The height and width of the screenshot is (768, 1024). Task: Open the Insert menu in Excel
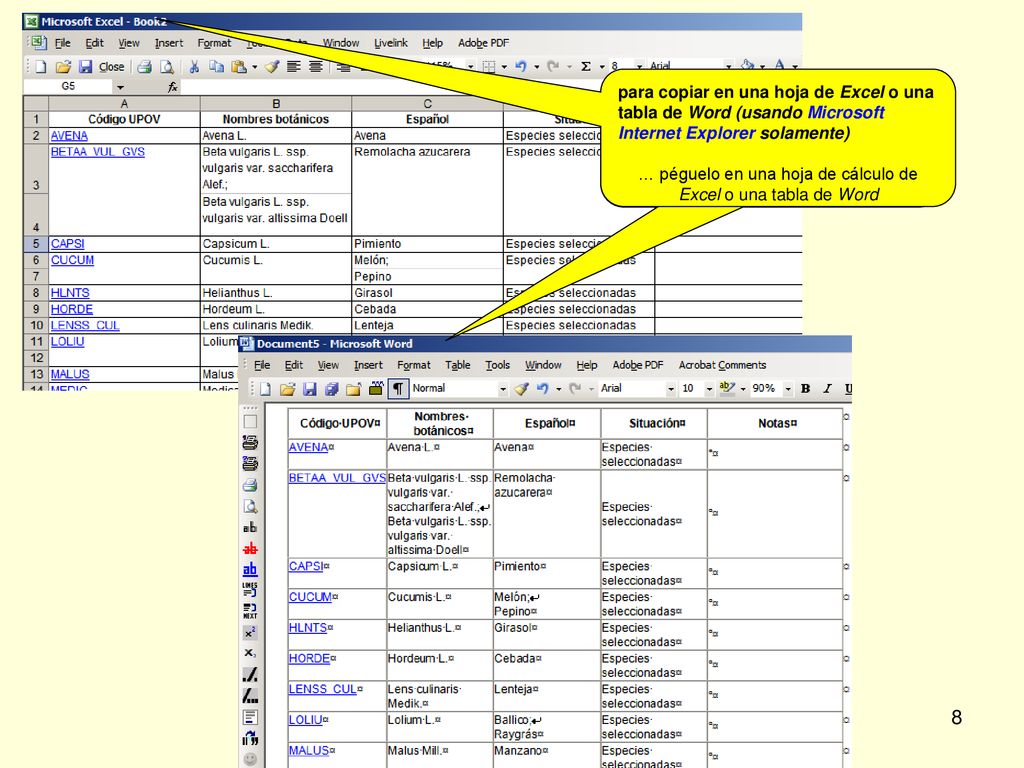point(168,43)
